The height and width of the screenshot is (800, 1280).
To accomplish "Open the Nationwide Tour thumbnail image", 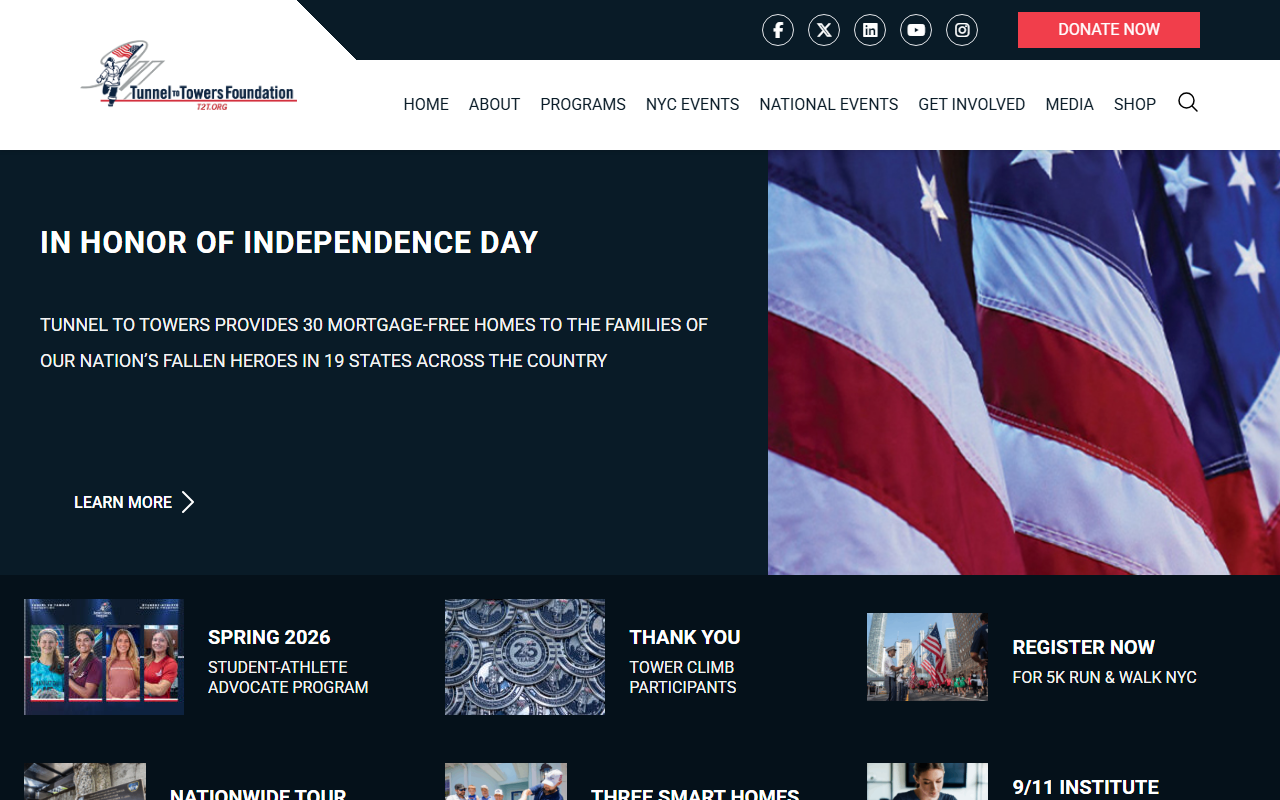I will pos(85,781).
